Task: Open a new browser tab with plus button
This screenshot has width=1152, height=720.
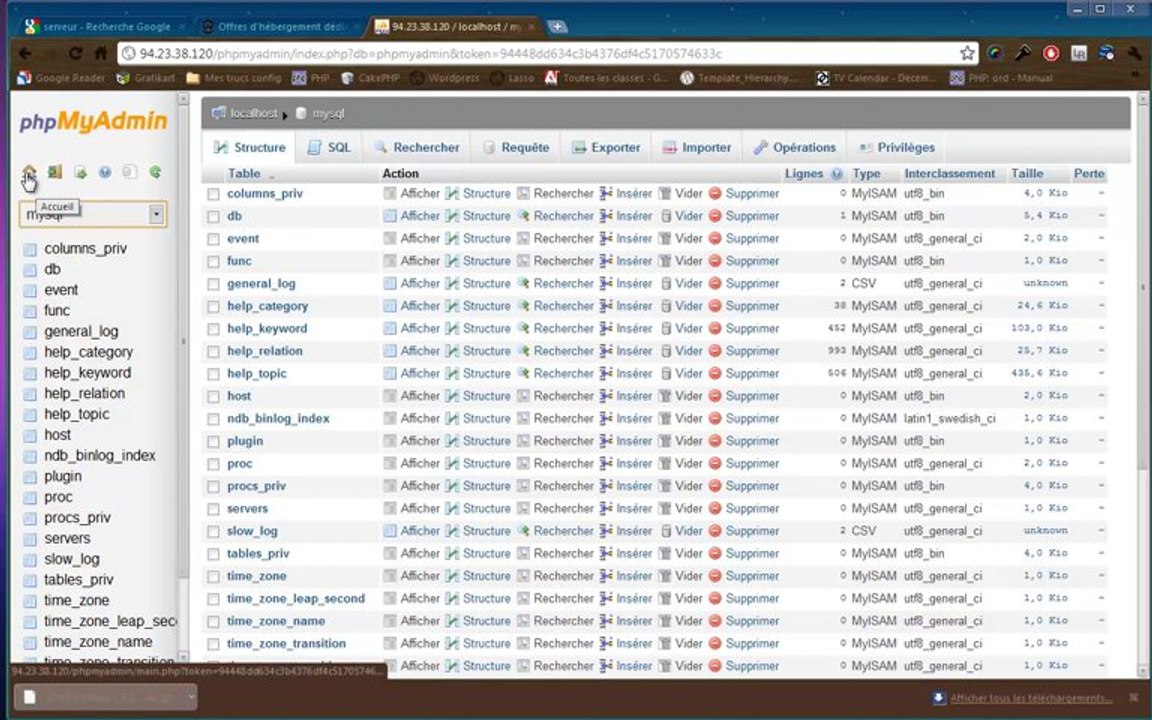Action: (558, 27)
